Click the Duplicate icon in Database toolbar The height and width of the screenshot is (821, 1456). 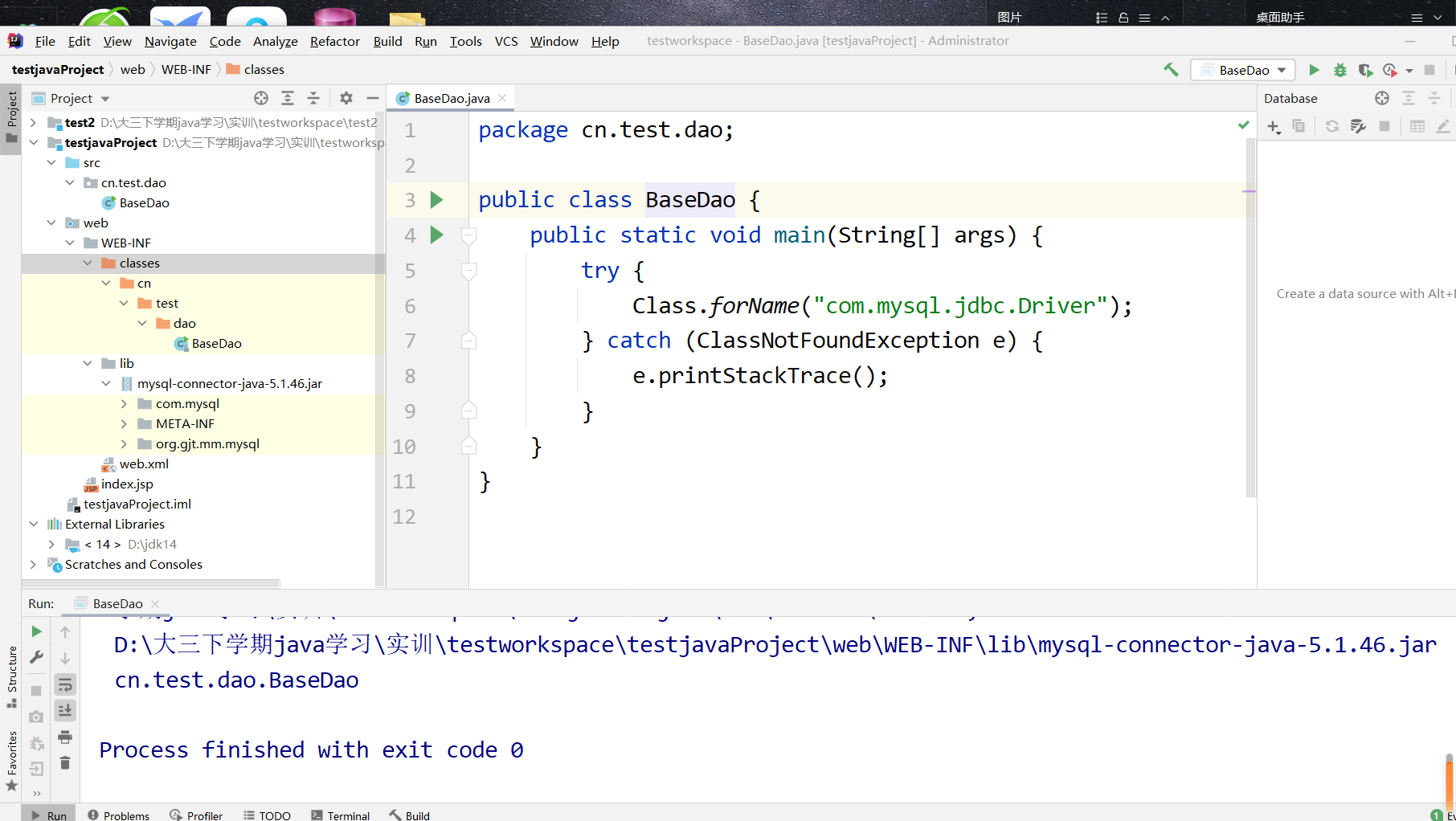[1299, 126]
